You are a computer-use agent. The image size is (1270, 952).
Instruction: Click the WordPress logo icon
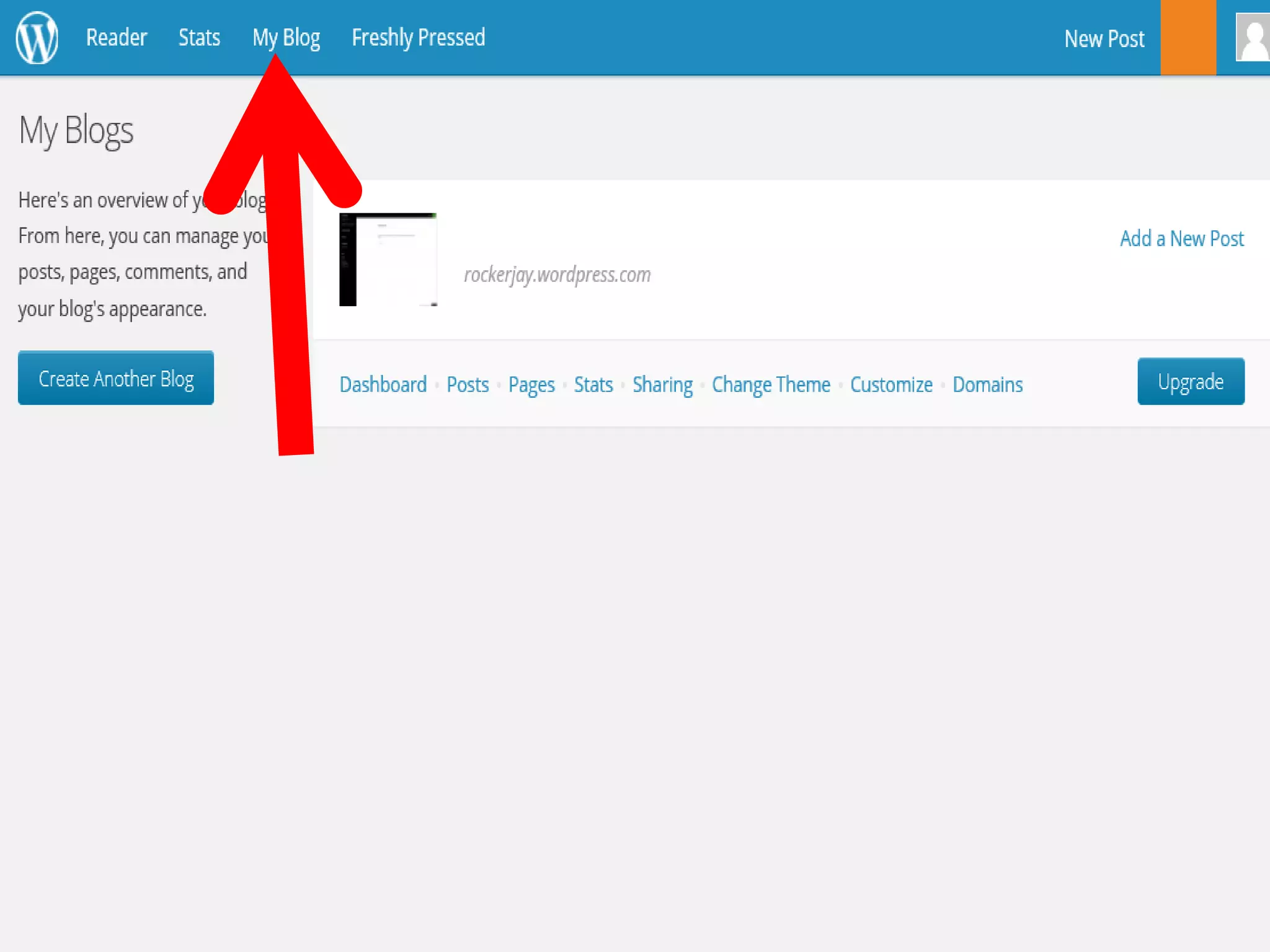[x=37, y=38]
